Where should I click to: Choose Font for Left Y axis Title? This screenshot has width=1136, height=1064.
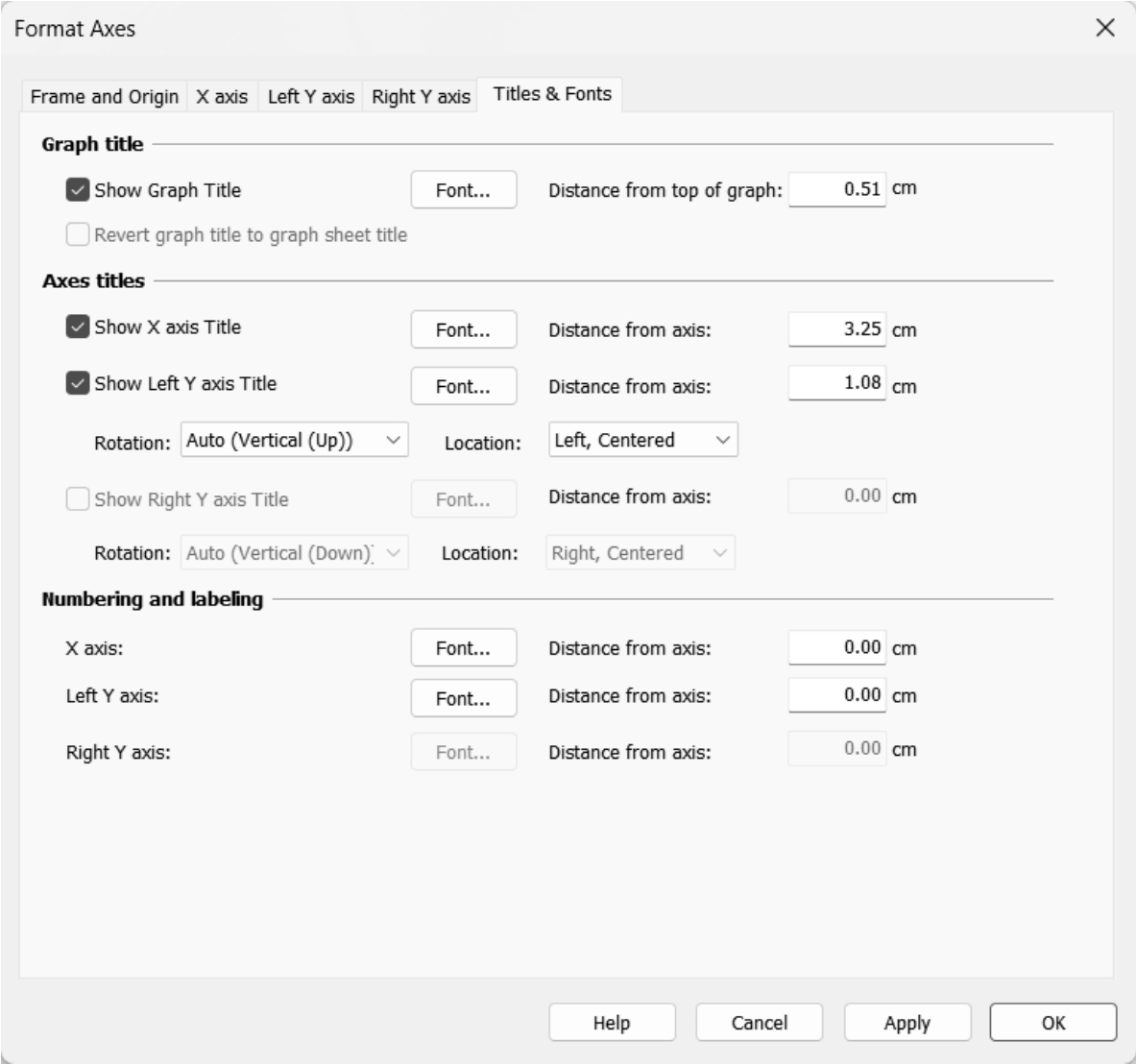[463, 386]
